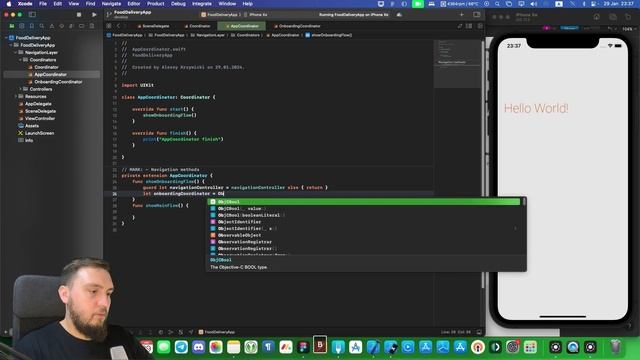This screenshot has height=360, width=640.
Task: Expand the Controllers folder
Action: (20, 89)
